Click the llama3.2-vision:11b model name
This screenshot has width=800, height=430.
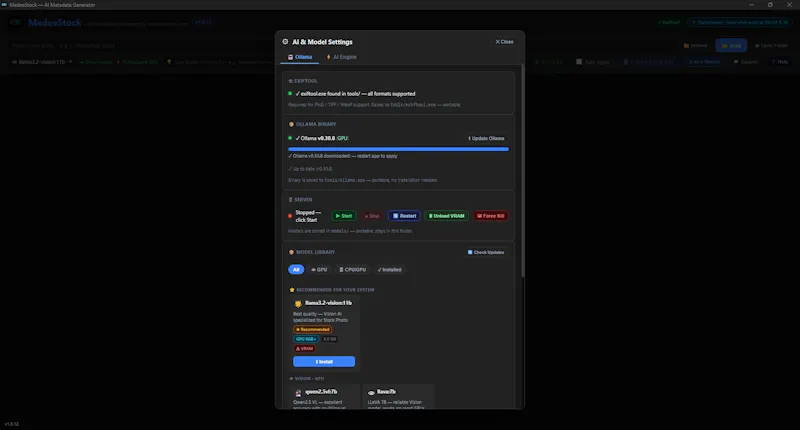point(328,303)
